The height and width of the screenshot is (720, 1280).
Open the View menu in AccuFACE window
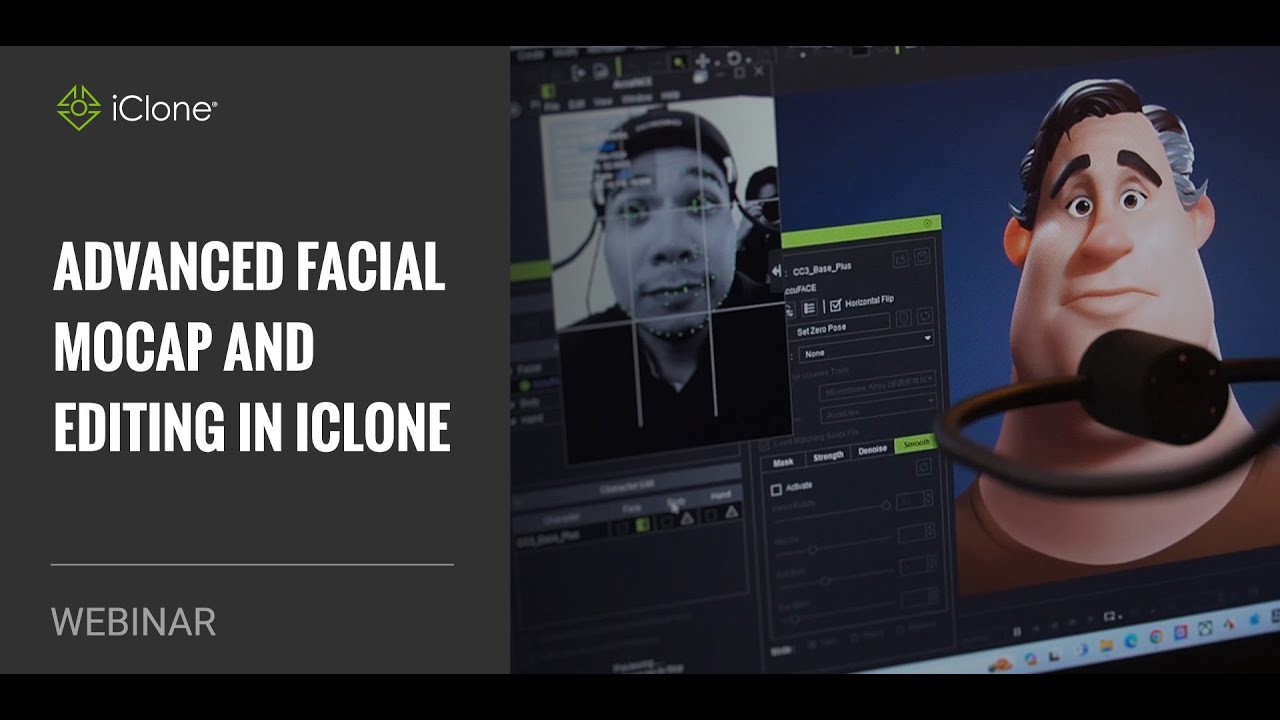(x=603, y=101)
